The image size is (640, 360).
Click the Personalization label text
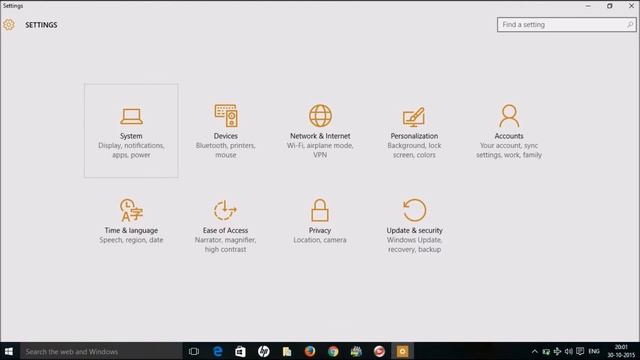click(414, 136)
